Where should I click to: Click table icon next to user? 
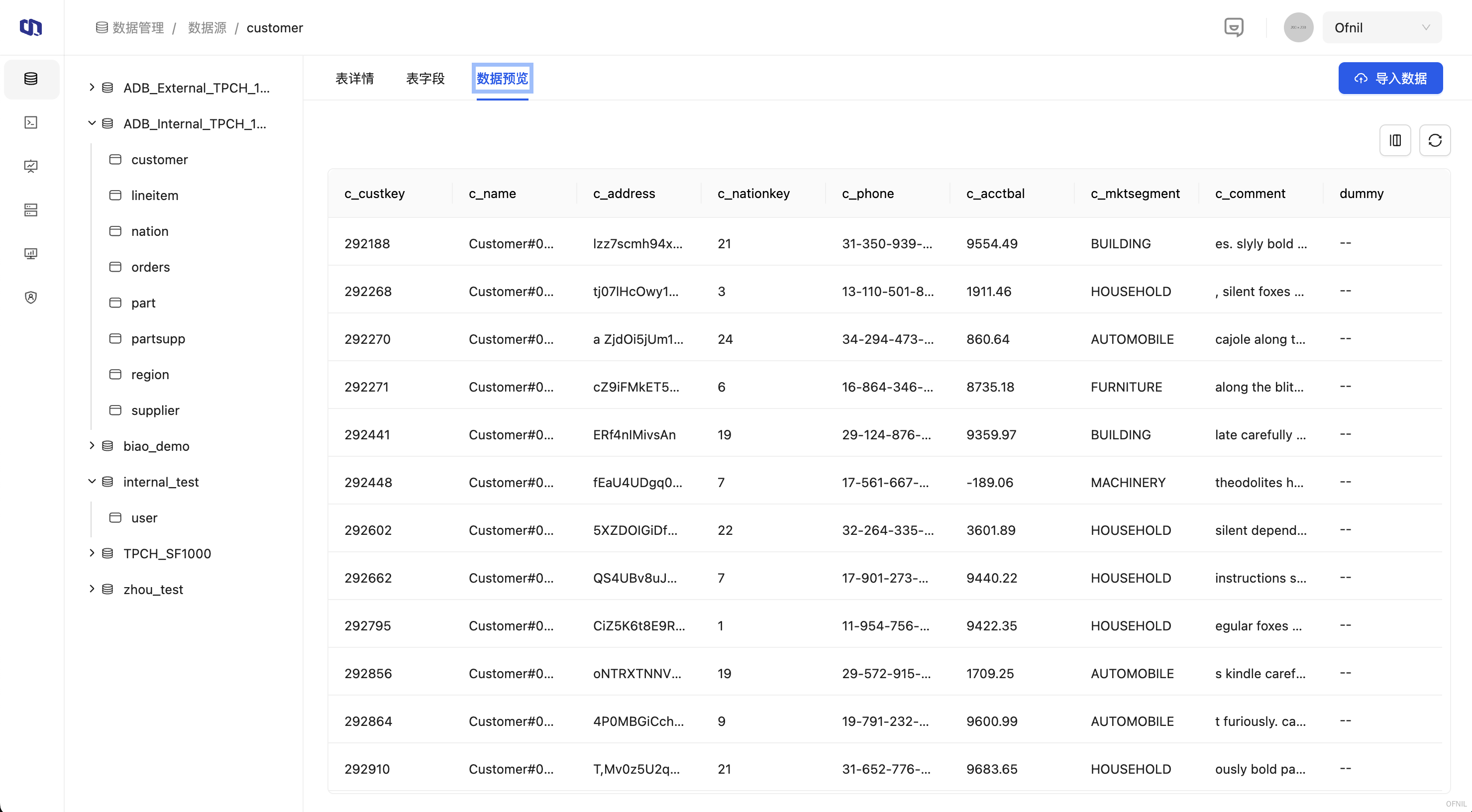115,518
